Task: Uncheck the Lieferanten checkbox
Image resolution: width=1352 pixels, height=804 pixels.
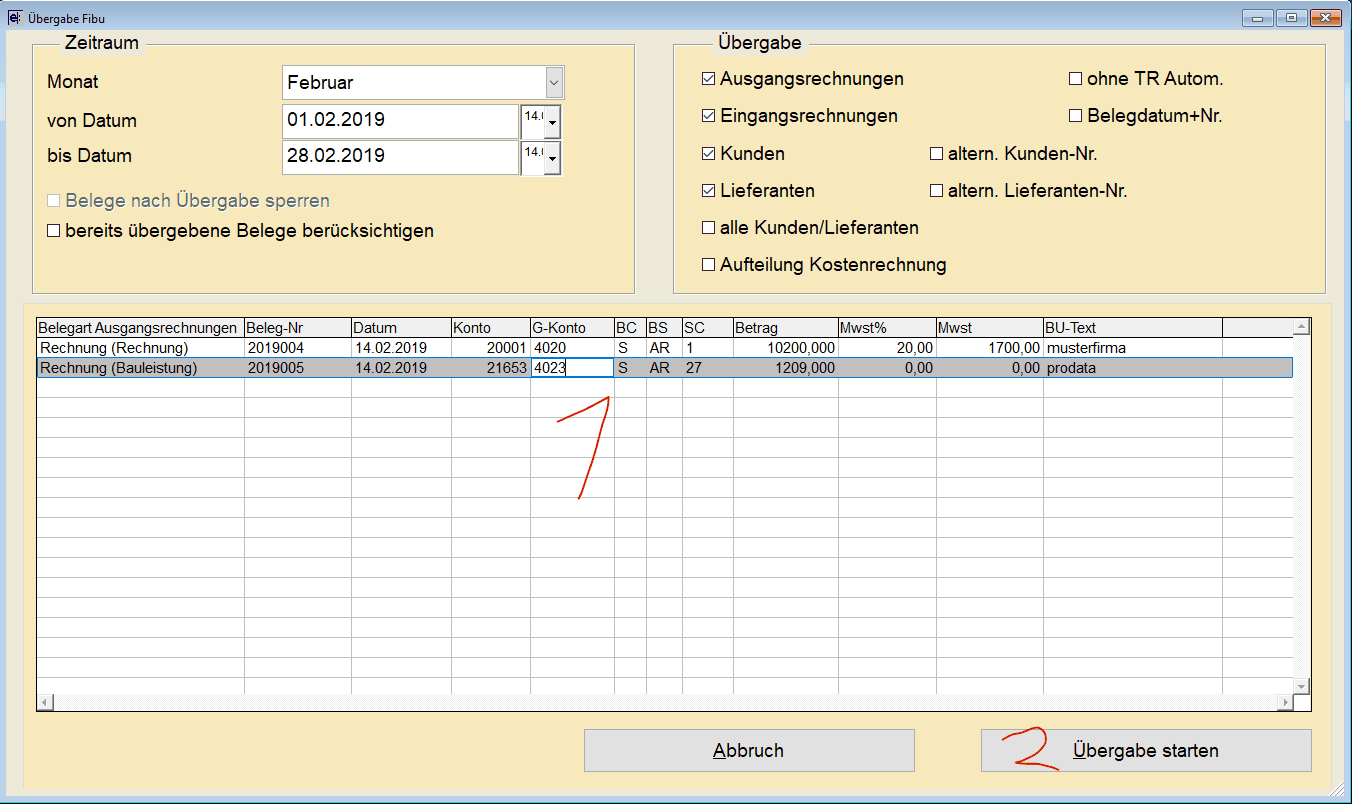Action: 709,190
